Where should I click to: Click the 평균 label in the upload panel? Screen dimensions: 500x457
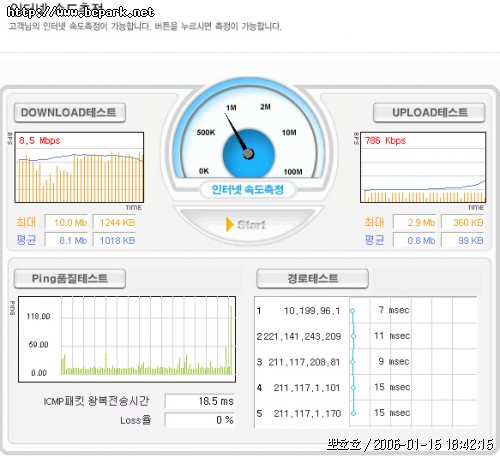pos(374,240)
